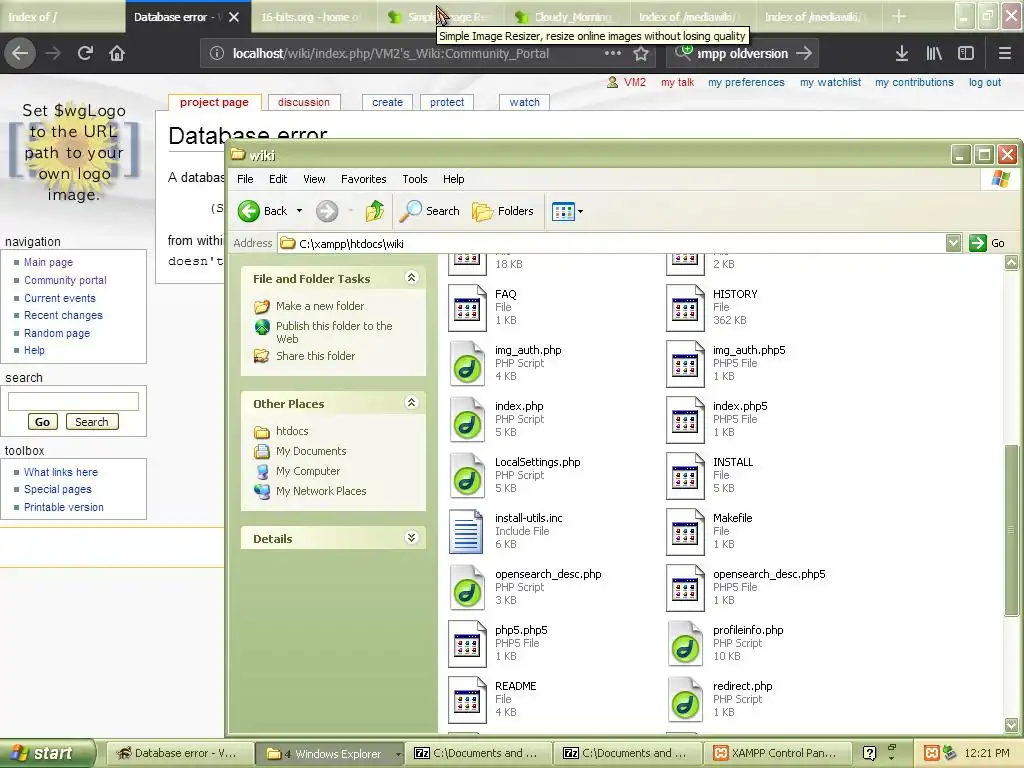Reload the page in Firefox
The width and height of the screenshot is (1024, 768).
click(85, 53)
